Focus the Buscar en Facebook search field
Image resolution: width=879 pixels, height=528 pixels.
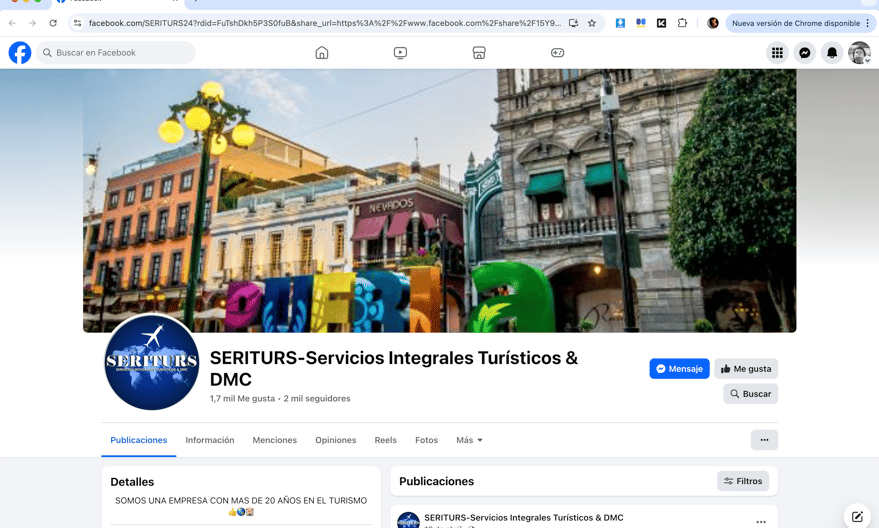point(116,53)
